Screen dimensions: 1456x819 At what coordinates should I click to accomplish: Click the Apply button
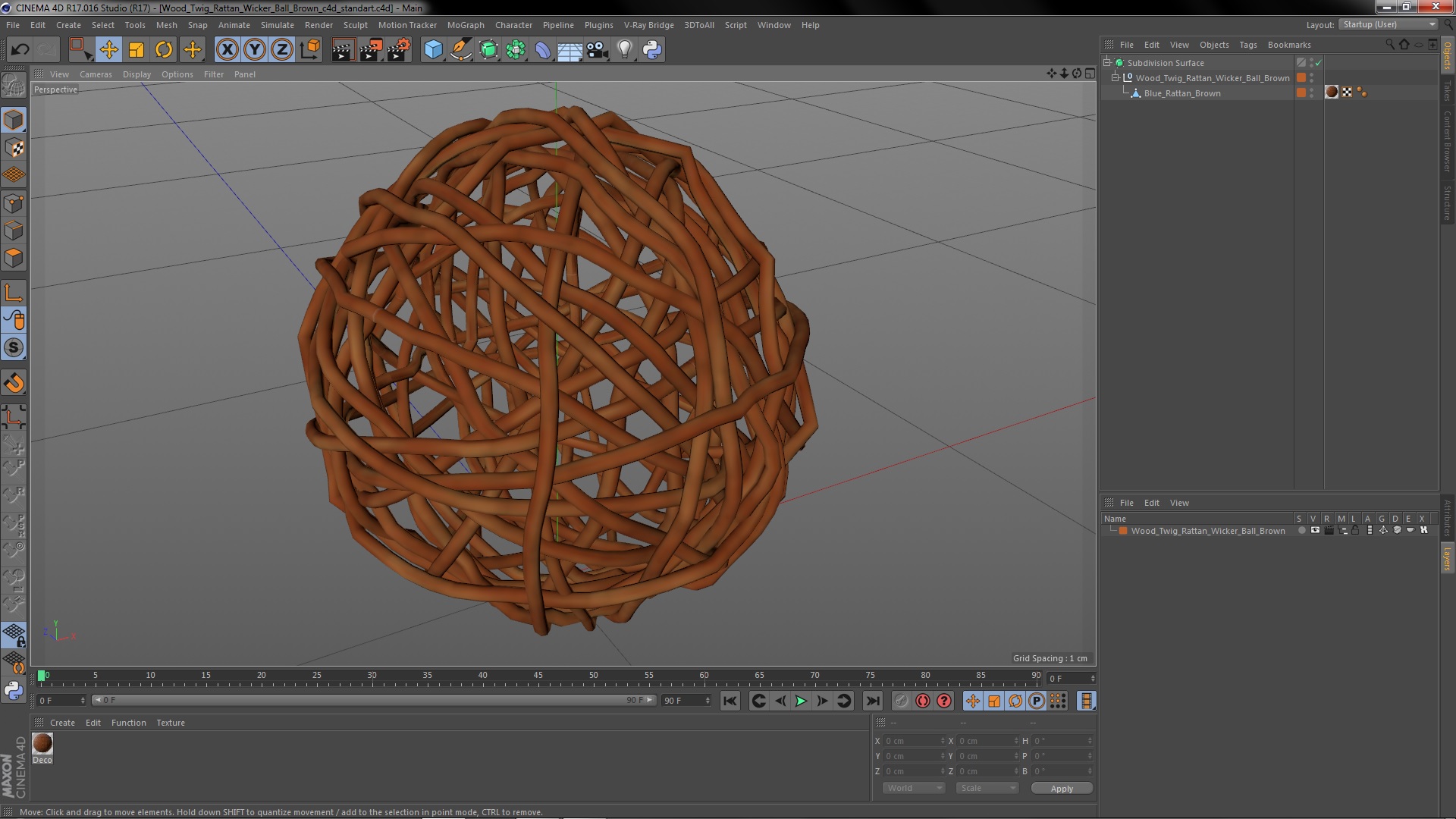point(1062,789)
